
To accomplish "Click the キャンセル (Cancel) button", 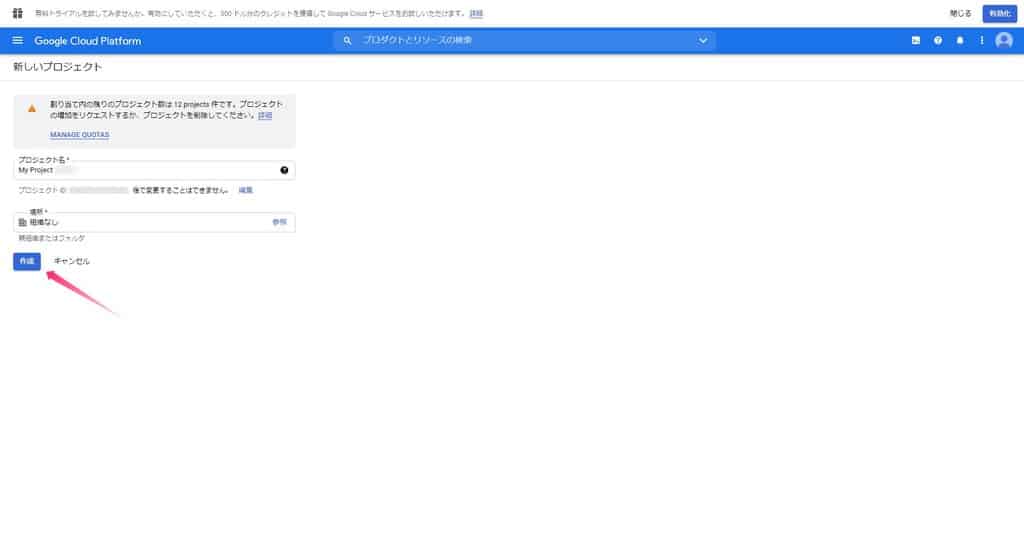I will (x=71, y=261).
